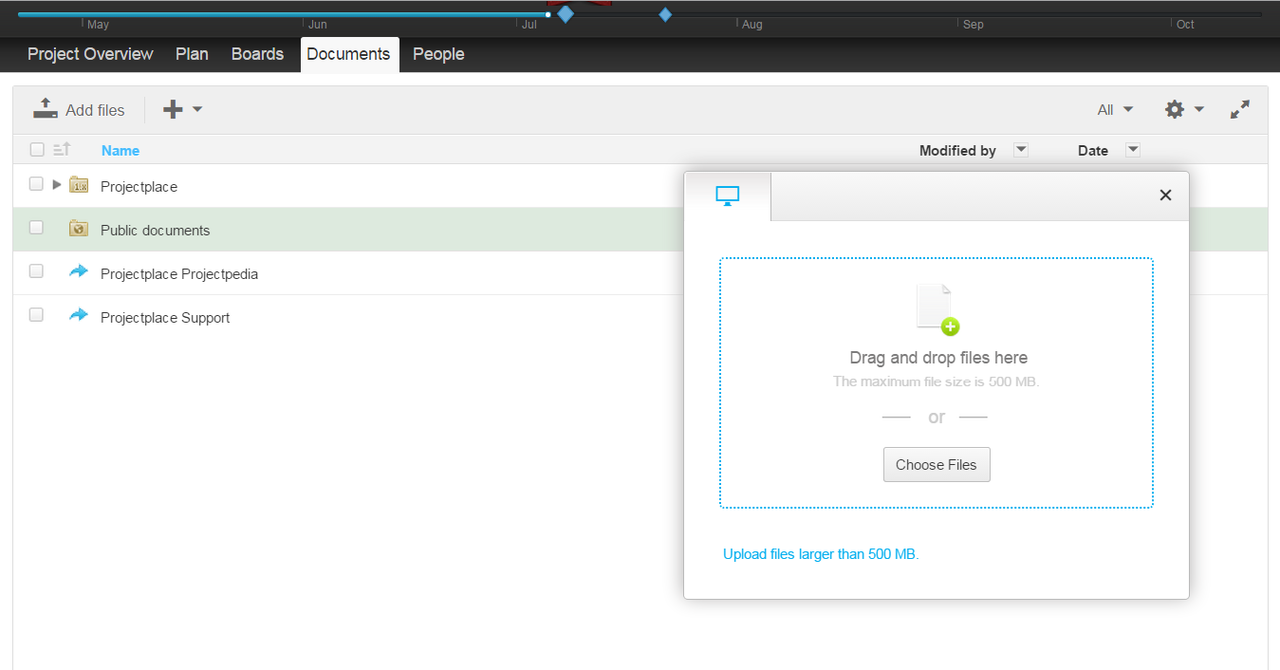Click the Modified by column header
1280x670 pixels.
click(957, 150)
